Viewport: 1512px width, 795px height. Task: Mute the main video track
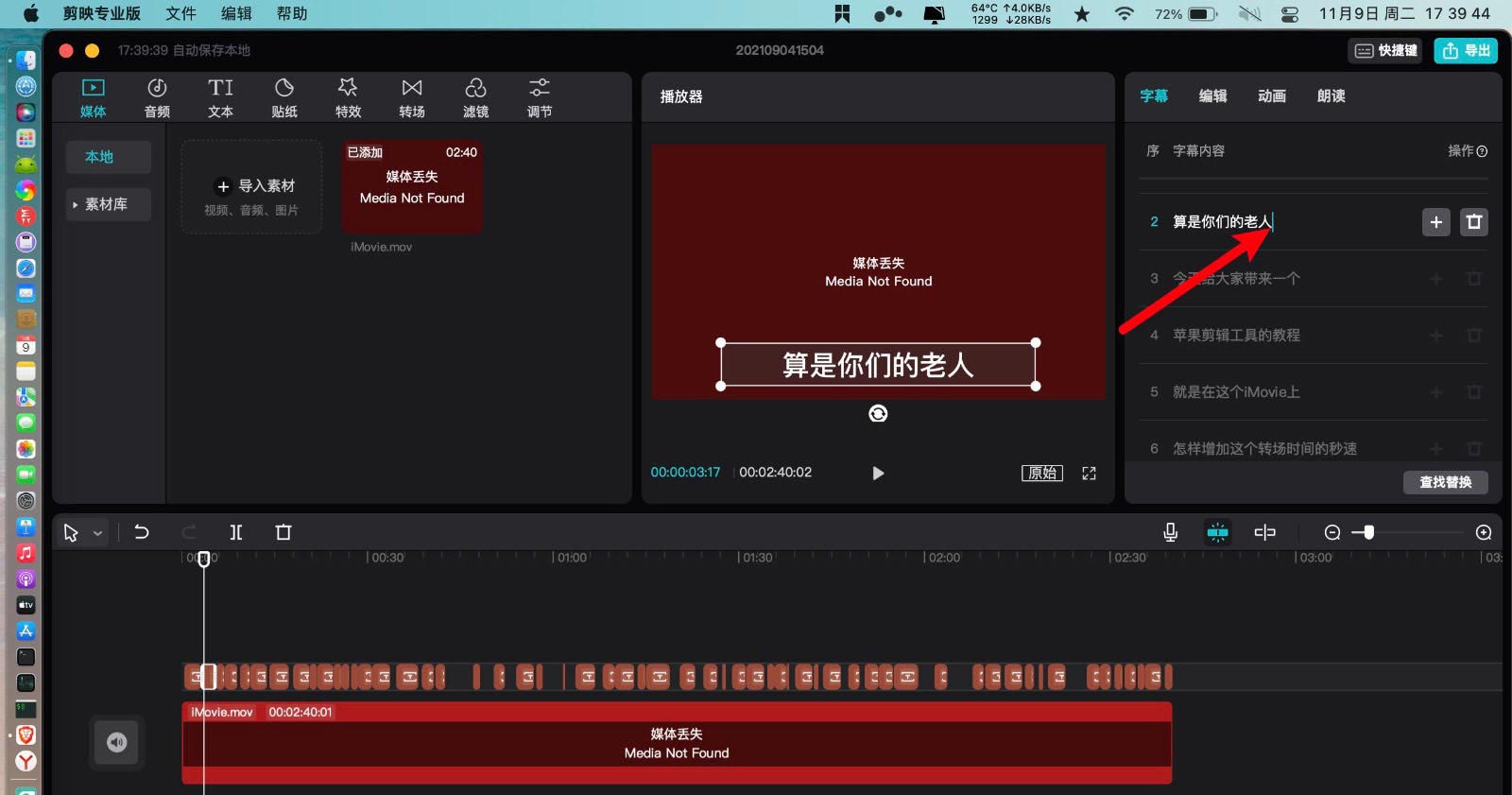point(117,742)
